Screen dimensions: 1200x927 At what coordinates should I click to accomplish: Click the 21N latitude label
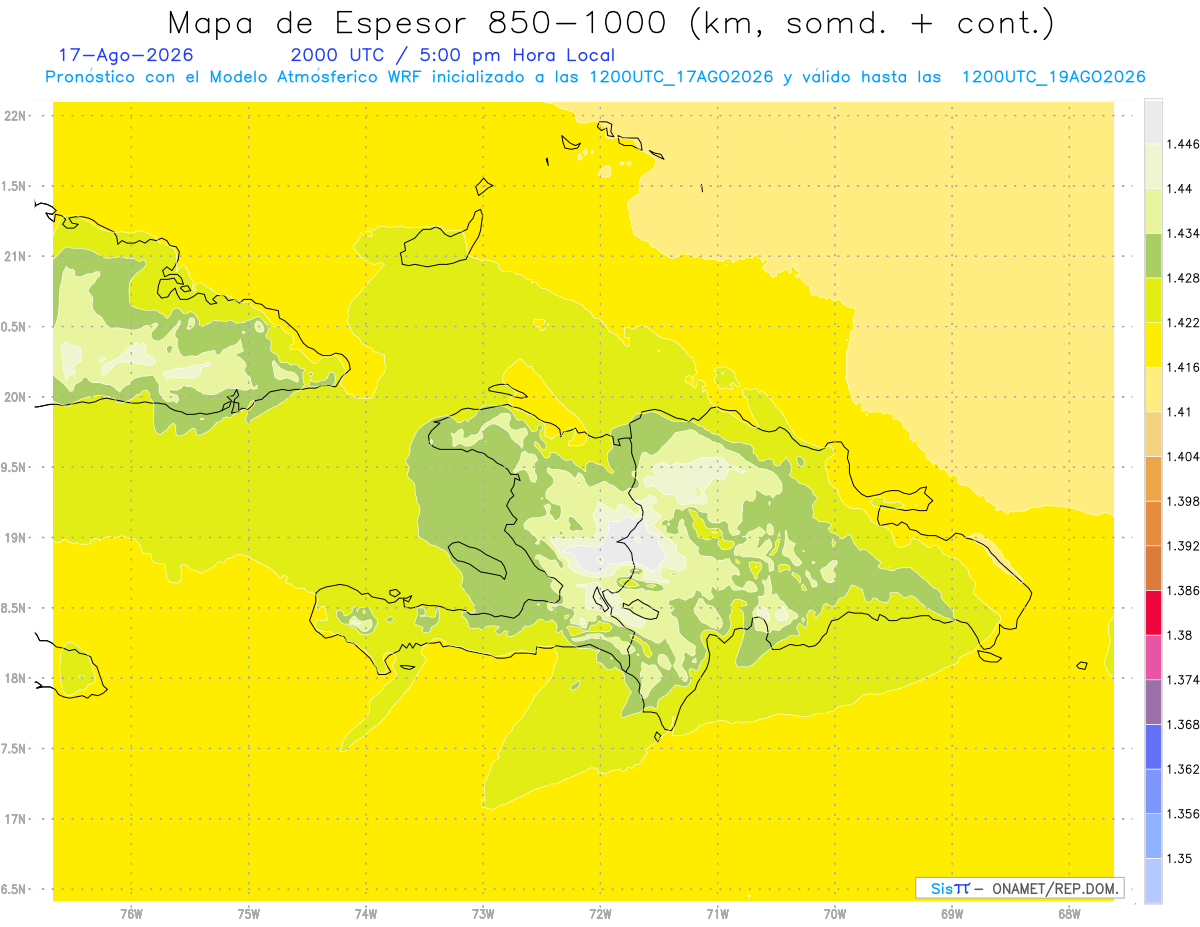point(17,256)
